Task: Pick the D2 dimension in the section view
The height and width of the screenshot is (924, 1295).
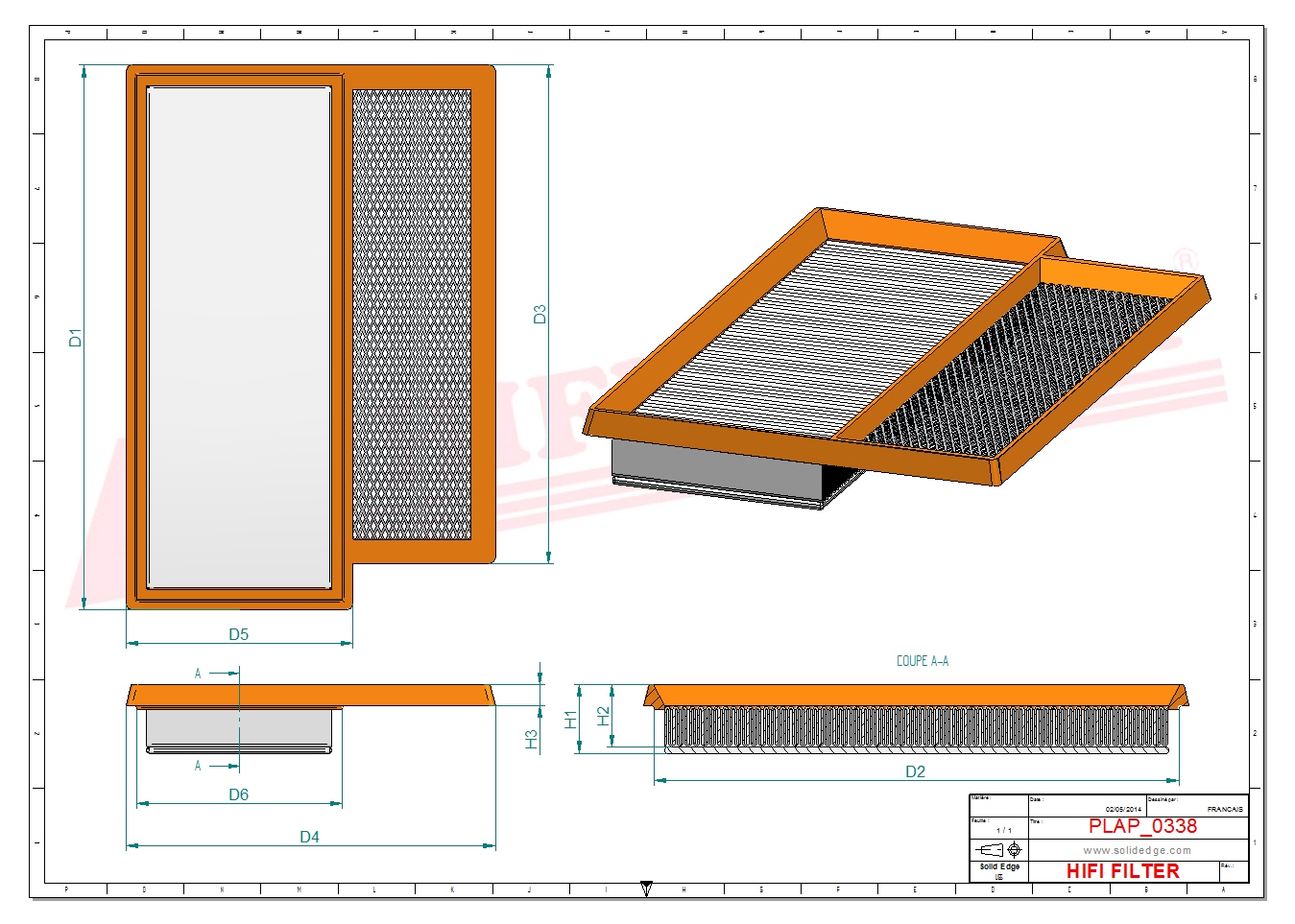Action: point(915,771)
